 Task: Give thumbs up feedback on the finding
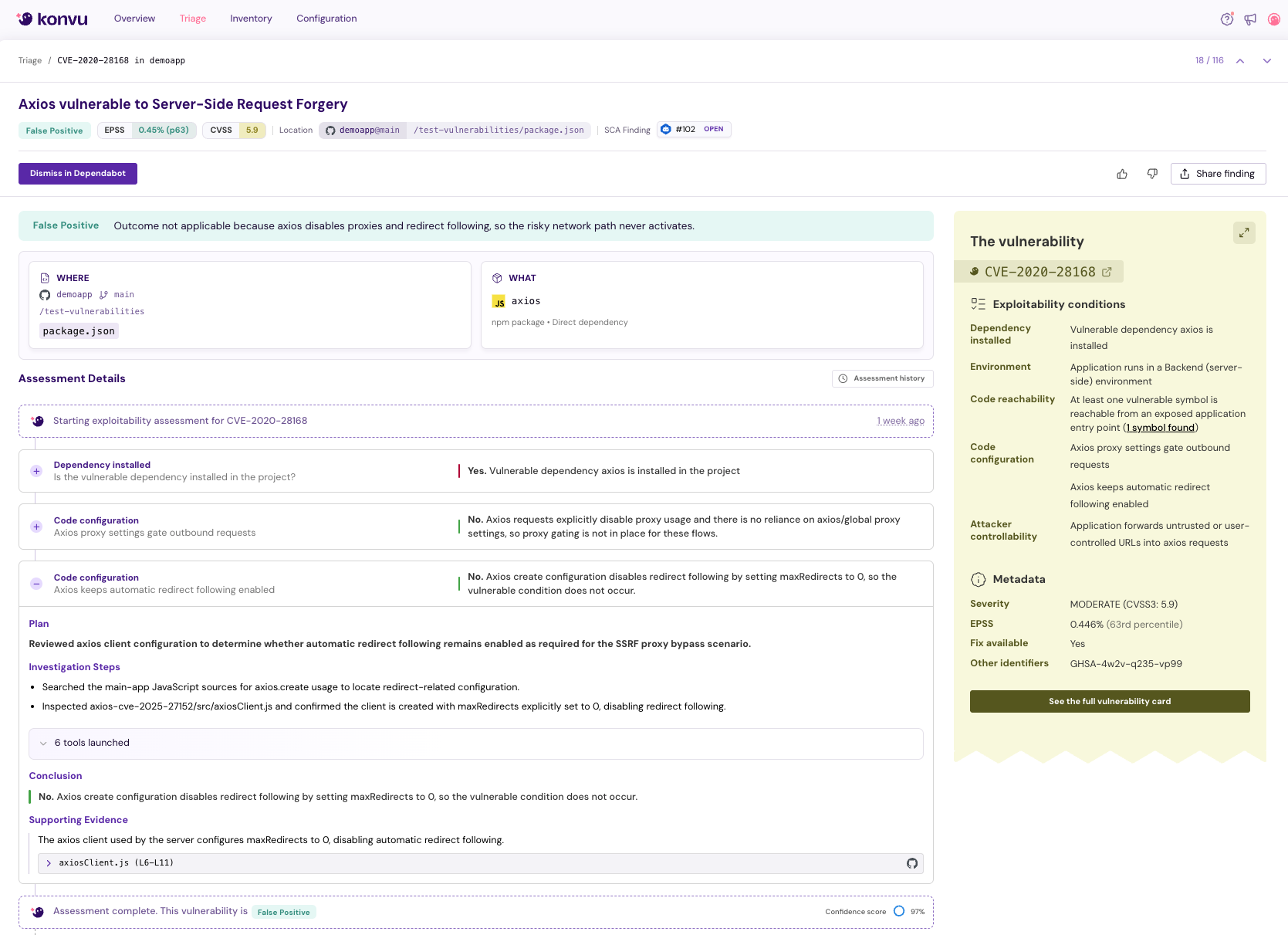coord(1121,174)
